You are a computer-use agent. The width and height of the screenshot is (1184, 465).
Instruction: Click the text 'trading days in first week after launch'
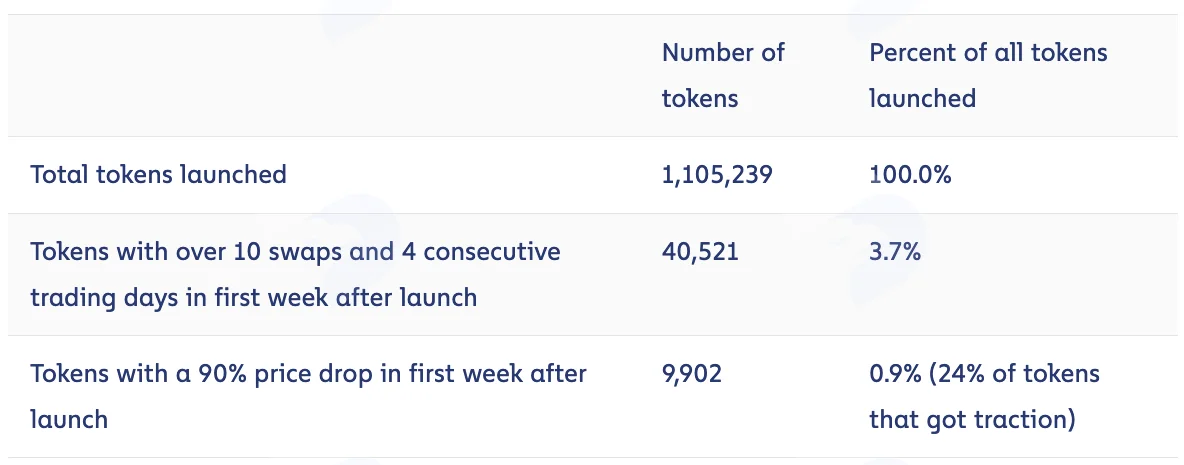coord(254,297)
